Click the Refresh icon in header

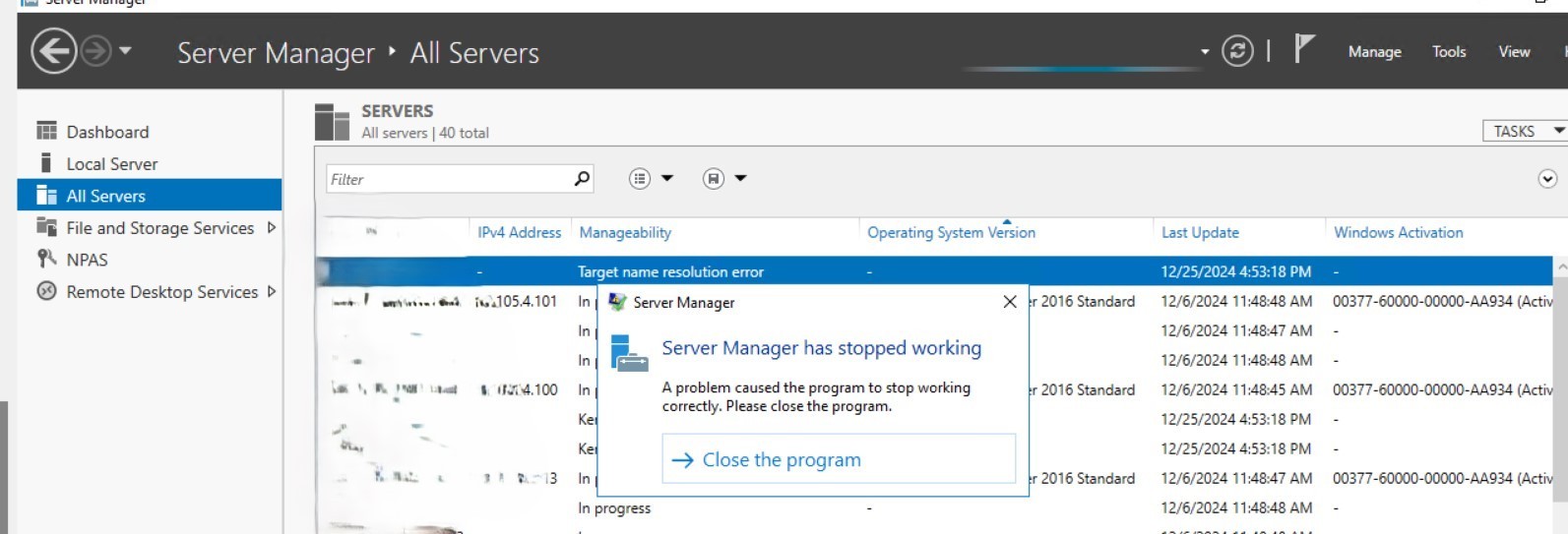1237,51
